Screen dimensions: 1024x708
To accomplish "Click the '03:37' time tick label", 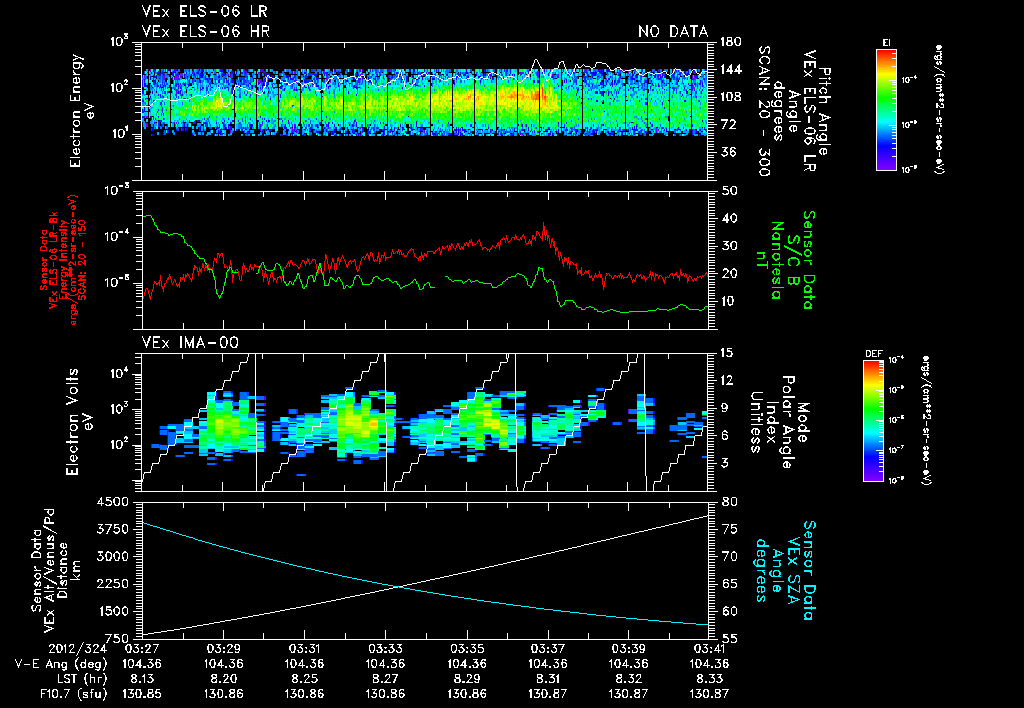I will pos(548,649).
